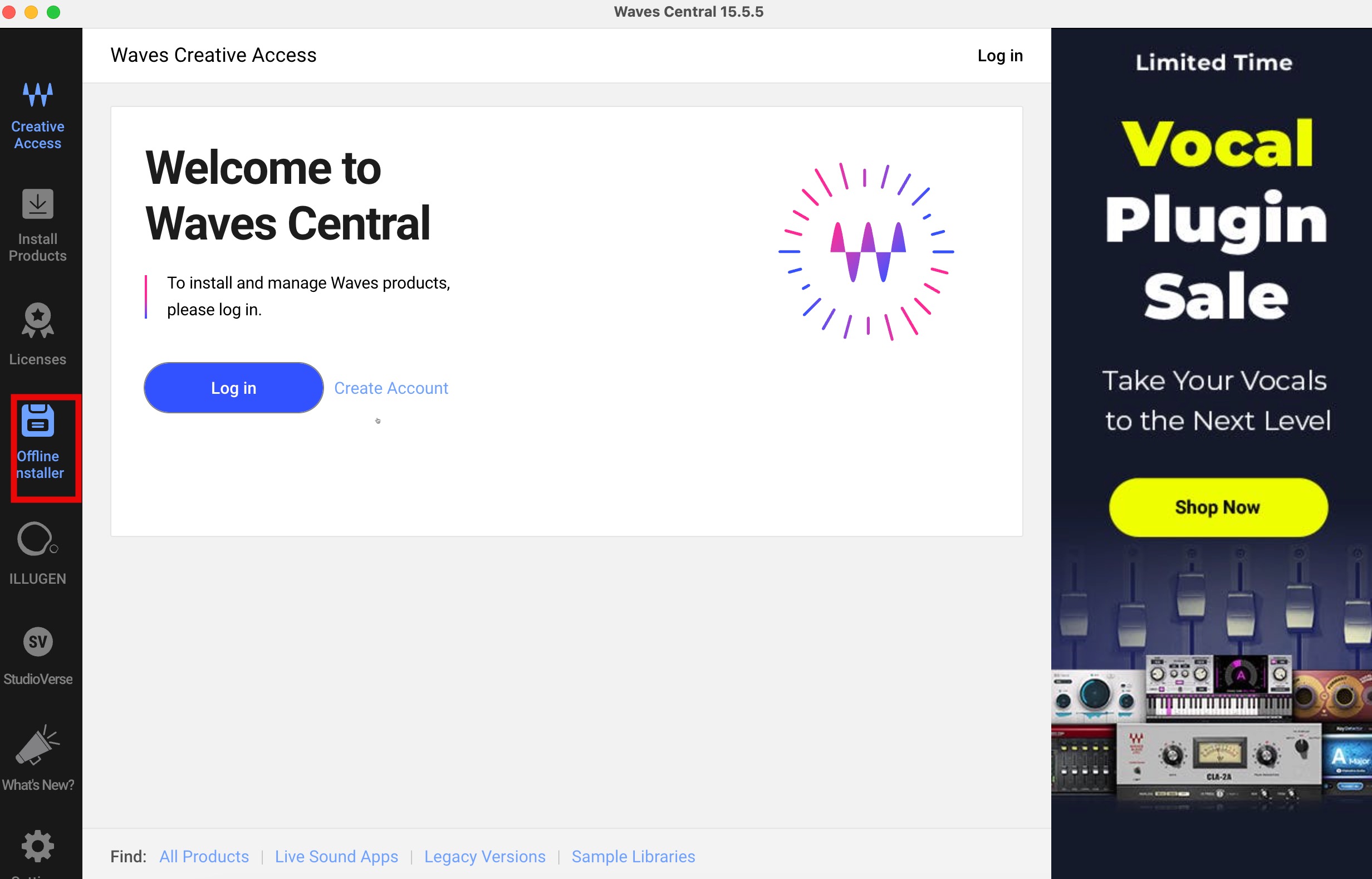The height and width of the screenshot is (879, 1372).
Task: Select the Offline Installer disk icon
Action: tap(38, 421)
